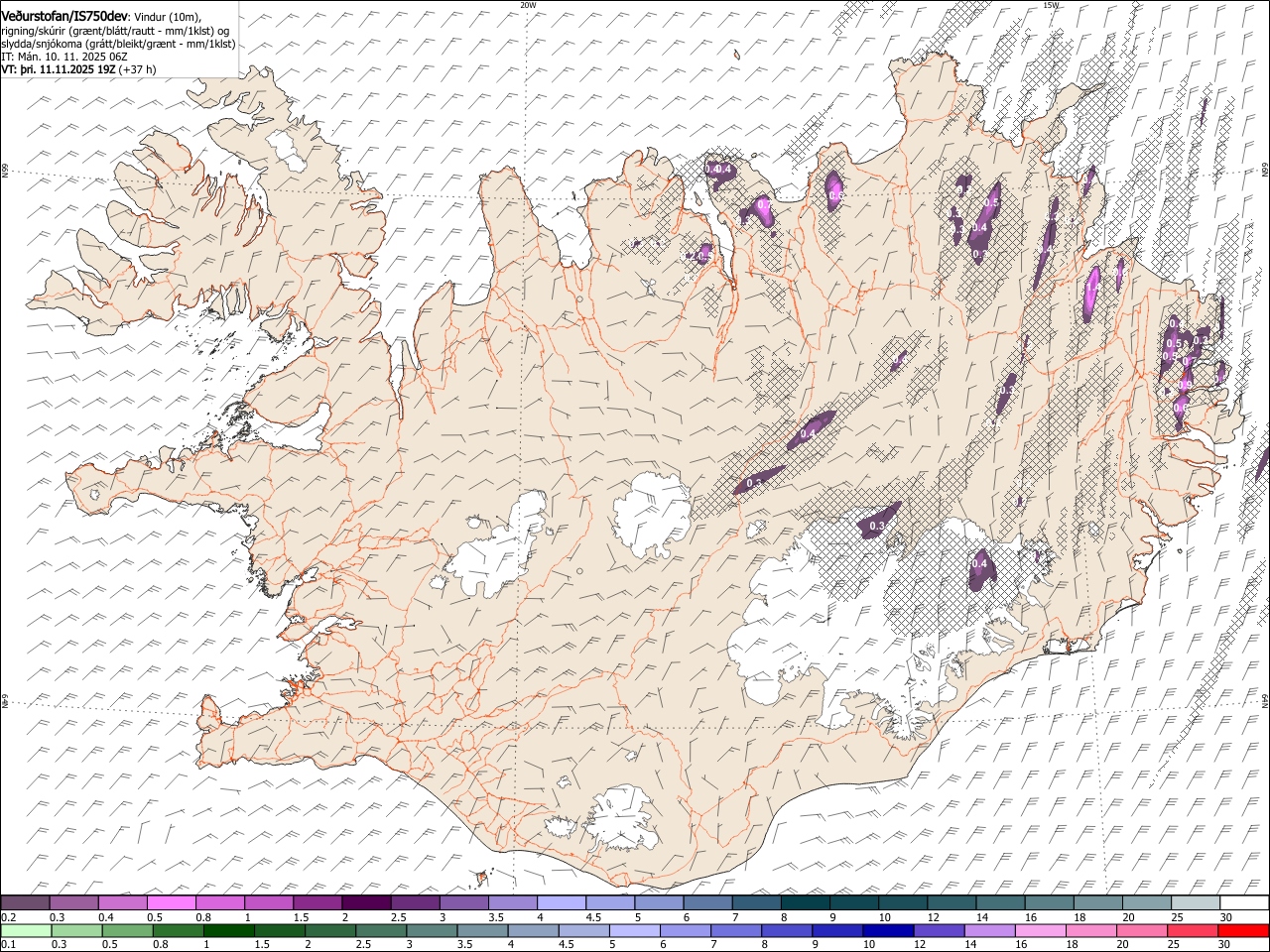Select the navy blue 10 swatch, lower row
This screenshot has width=1270, height=952.
887,930
